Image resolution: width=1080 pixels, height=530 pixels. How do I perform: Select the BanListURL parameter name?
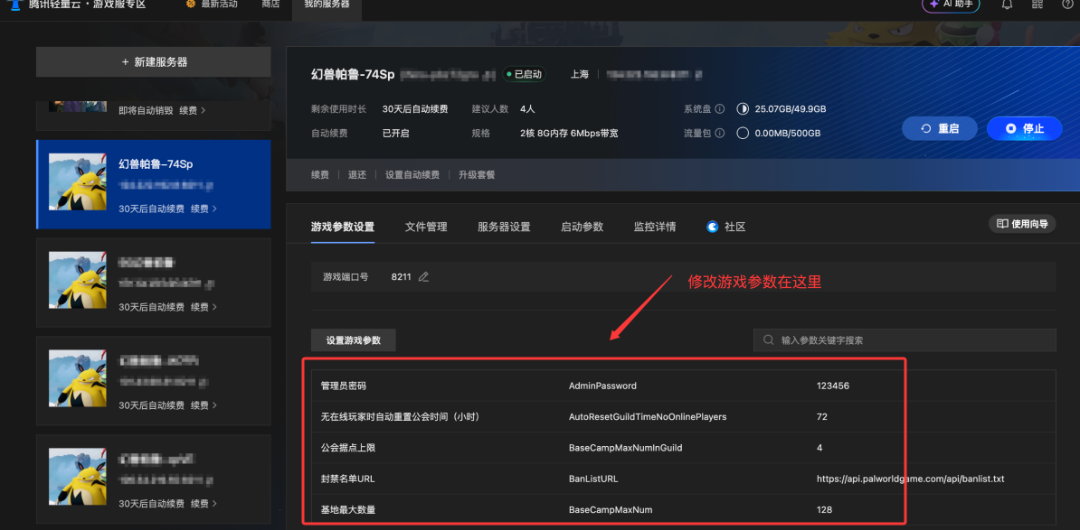click(x=594, y=479)
